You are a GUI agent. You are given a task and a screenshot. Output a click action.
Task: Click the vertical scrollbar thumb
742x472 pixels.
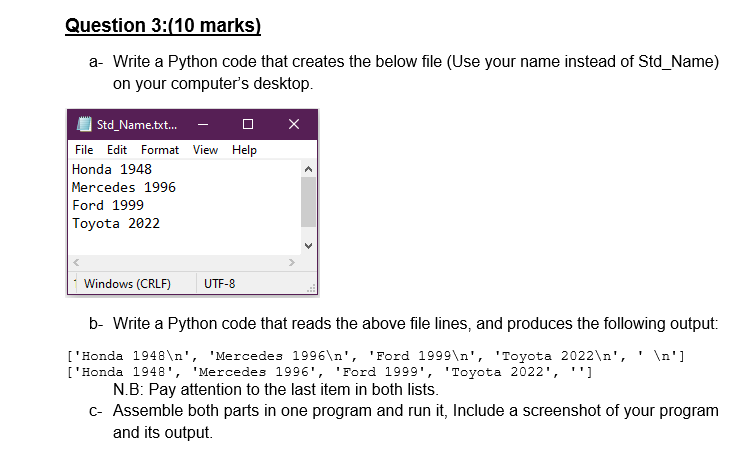pyautogui.click(x=309, y=202)
